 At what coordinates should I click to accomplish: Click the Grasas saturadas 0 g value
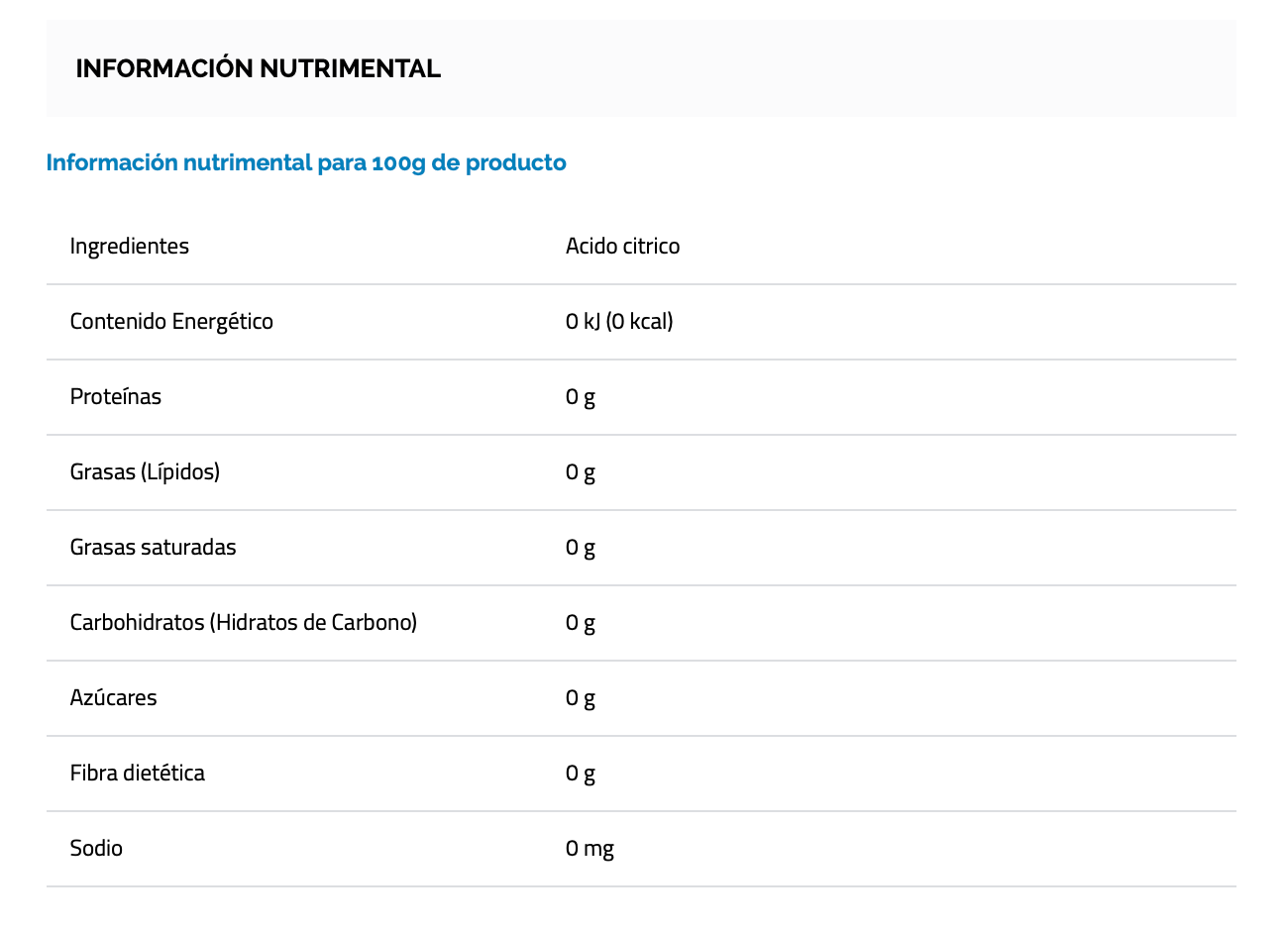pyautogui.click(x=581, y=547)
